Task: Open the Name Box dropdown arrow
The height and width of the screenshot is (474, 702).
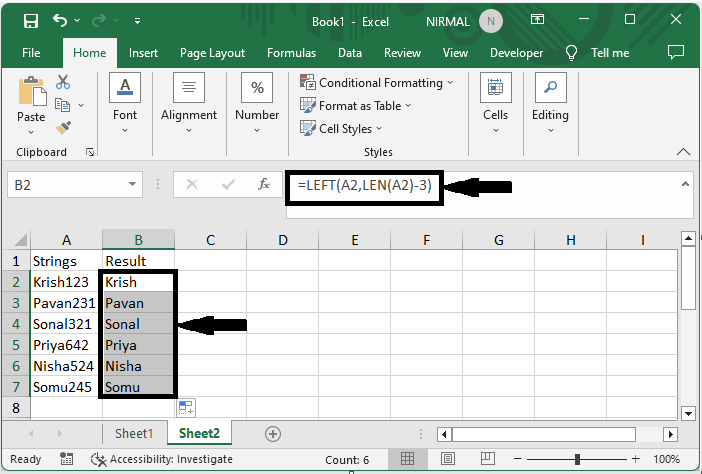Action: [x=133, y=185]
